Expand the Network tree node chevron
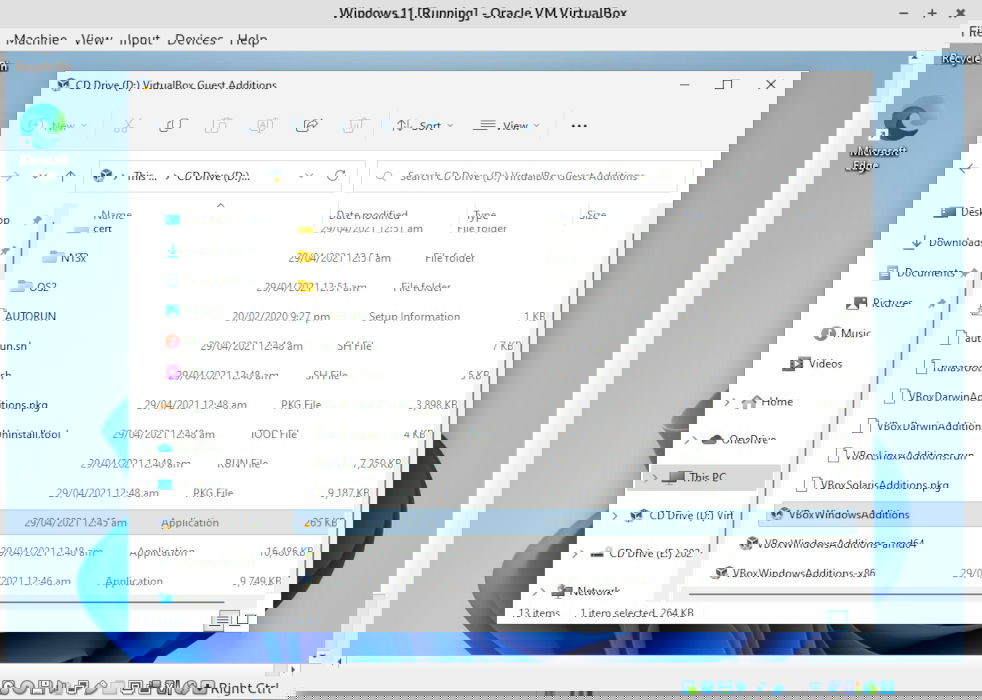Screen dimensions: 982x700 coord(539,590)
